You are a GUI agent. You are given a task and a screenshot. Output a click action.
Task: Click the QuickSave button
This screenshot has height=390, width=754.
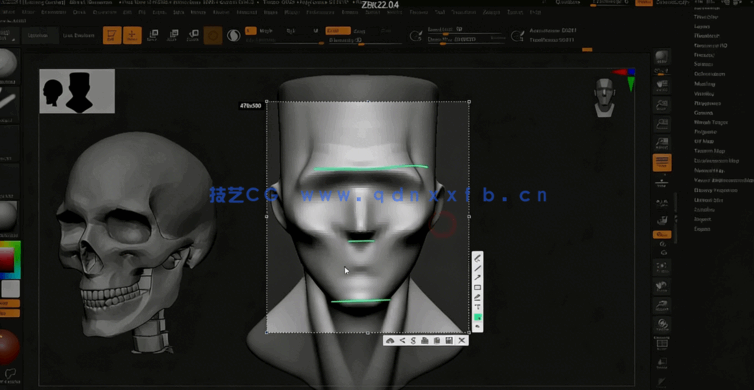pos(567,2)
